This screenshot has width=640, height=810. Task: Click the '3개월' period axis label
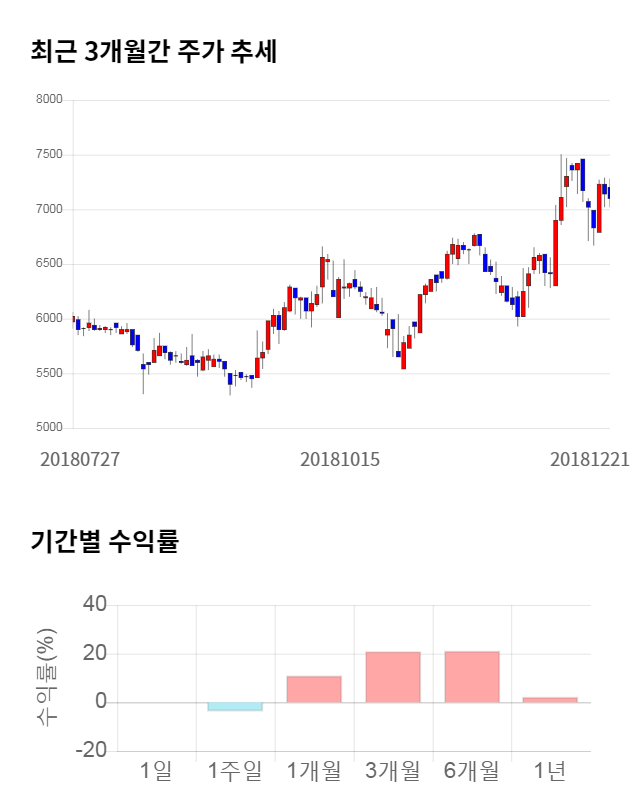tap(393, 771)
